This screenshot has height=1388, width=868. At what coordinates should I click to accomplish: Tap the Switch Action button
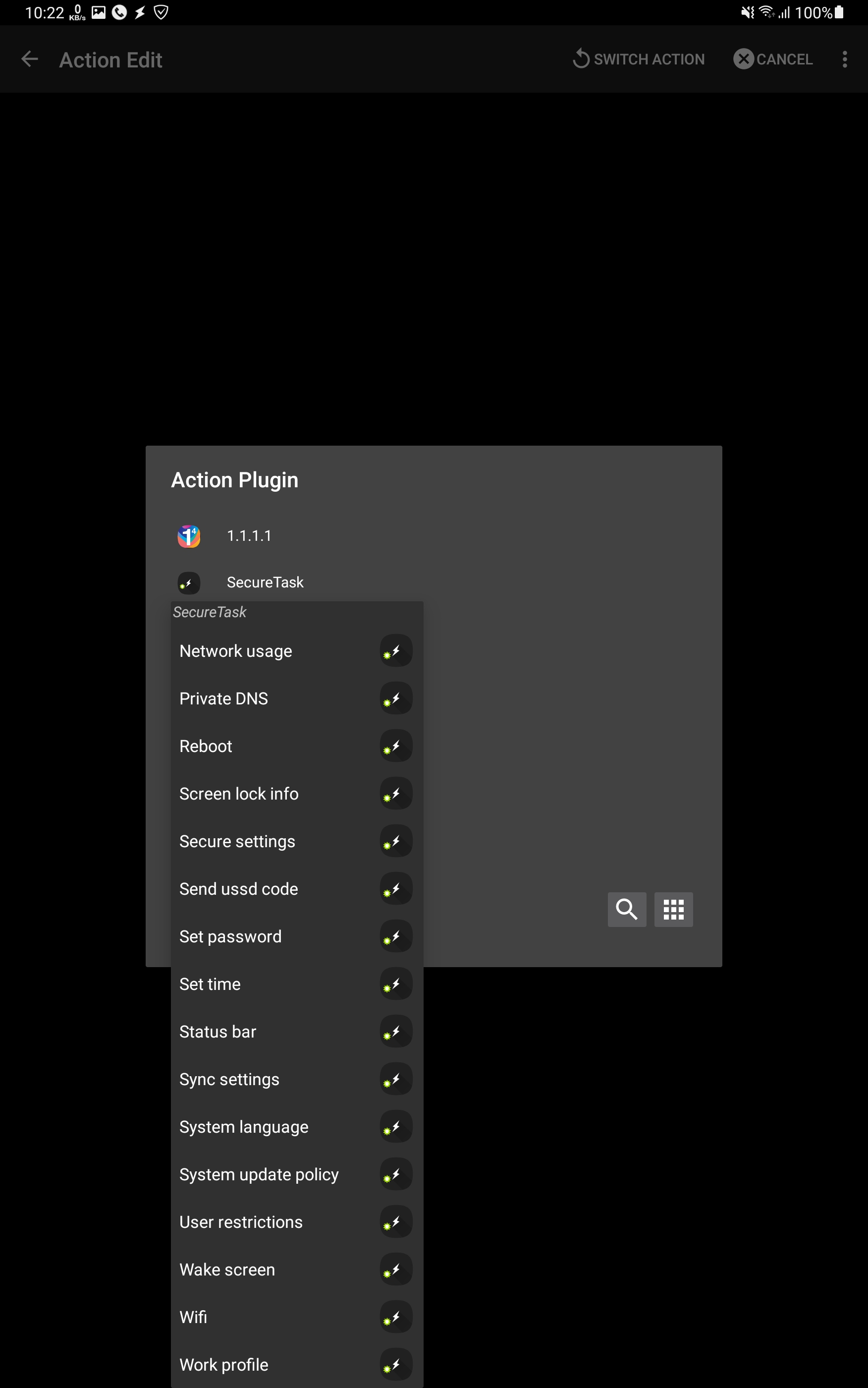(639, 59)
